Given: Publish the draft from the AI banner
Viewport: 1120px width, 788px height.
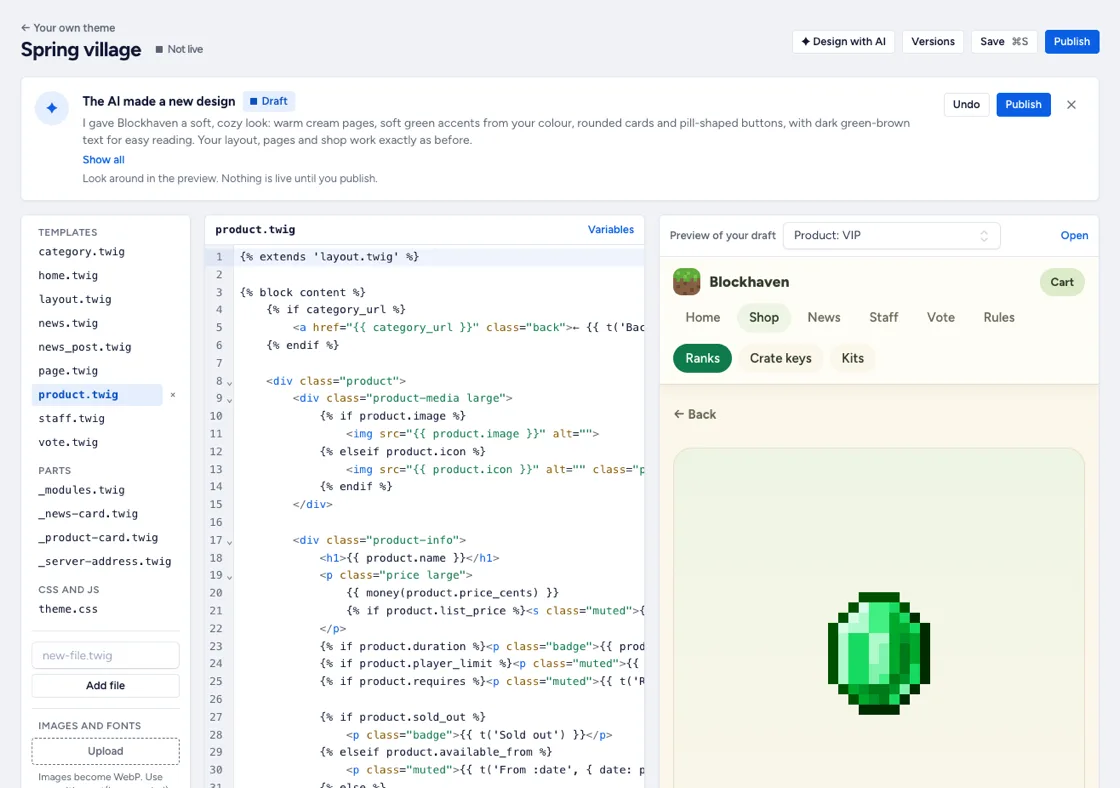Looking at the screenshot, I should (x=1023, y=104).
